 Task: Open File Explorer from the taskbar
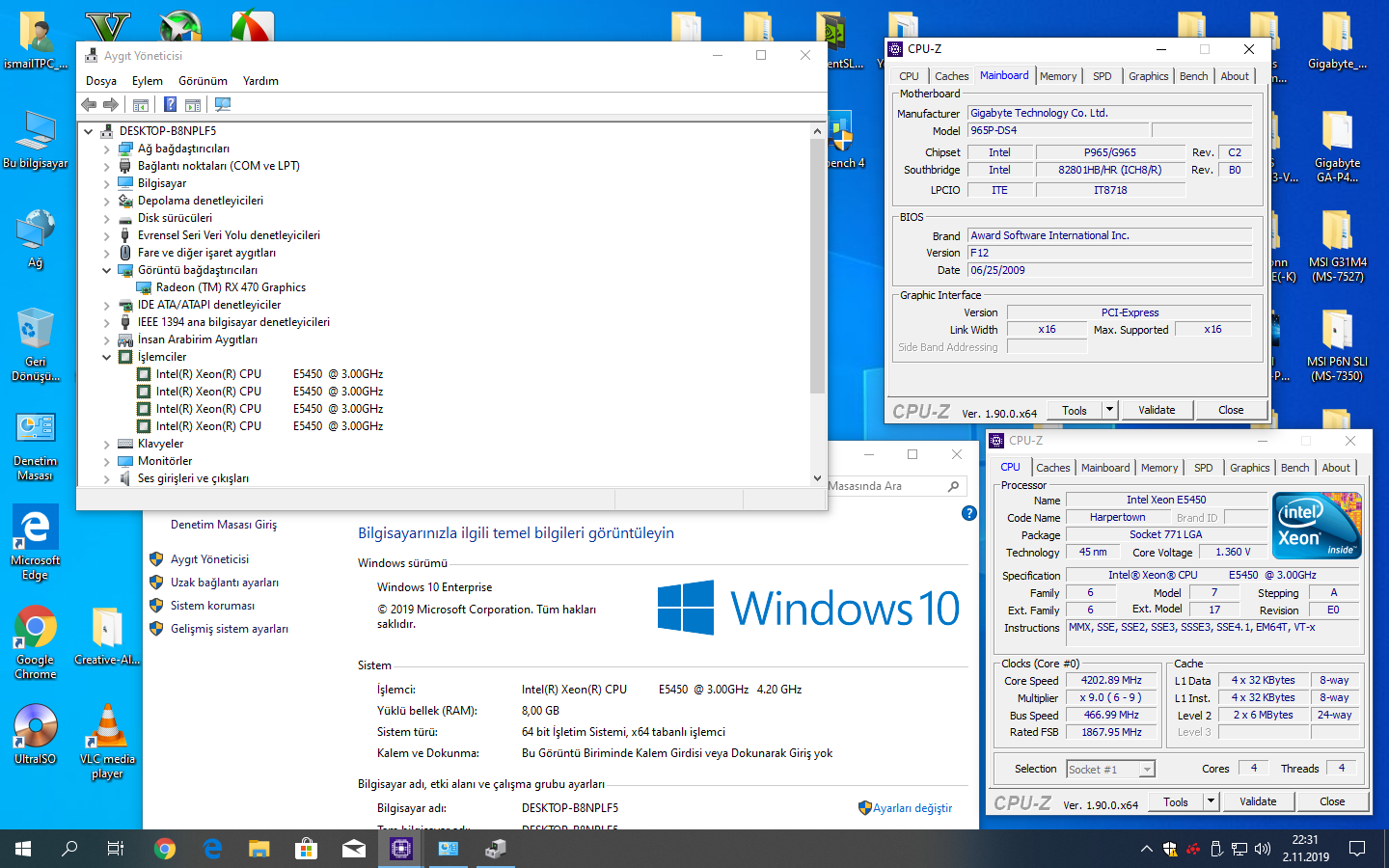point(259,849)
